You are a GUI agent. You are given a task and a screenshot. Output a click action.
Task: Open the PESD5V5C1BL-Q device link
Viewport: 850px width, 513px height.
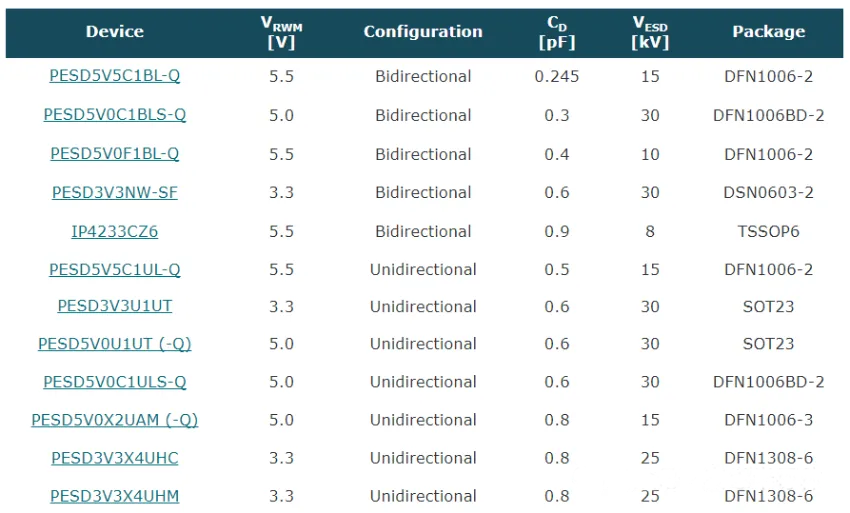114,76
